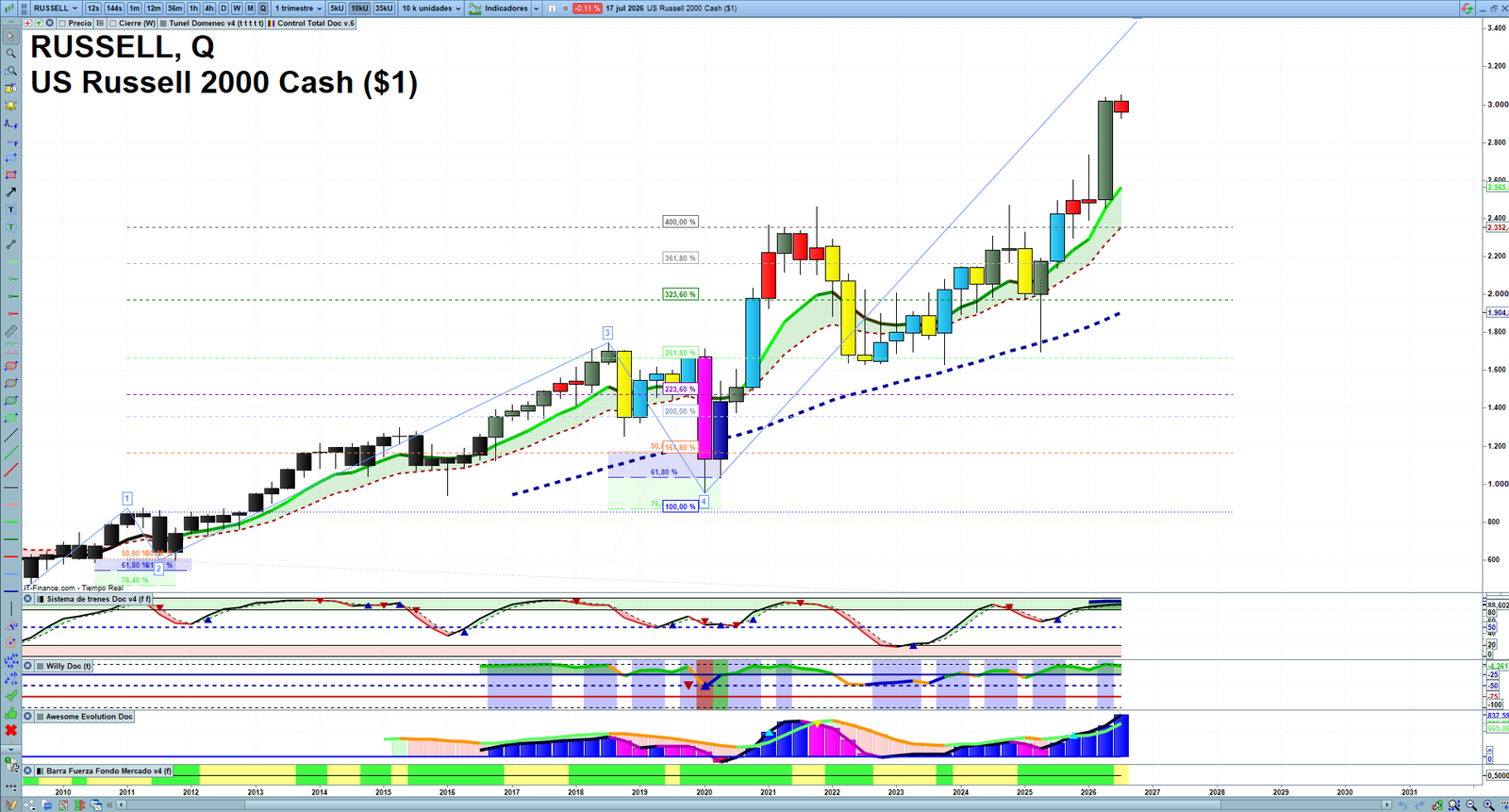Select the D daily timeframe button
Screen dimensions: 1509x812
tap(224, 8)
